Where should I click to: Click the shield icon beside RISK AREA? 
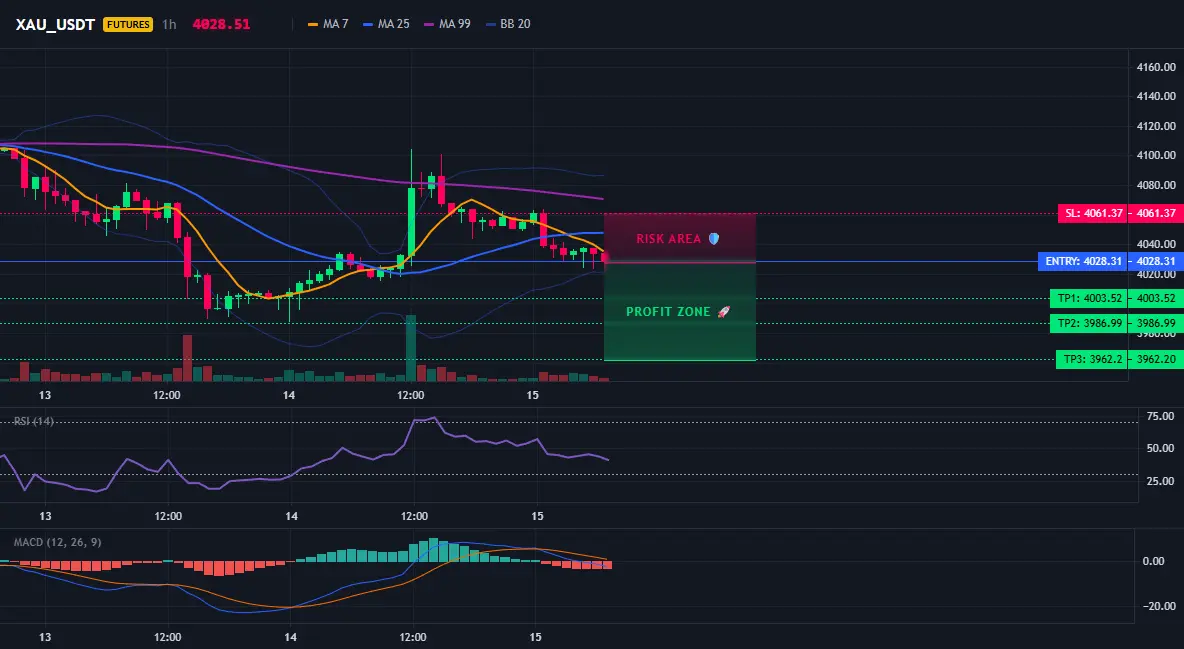click(714, 239)
